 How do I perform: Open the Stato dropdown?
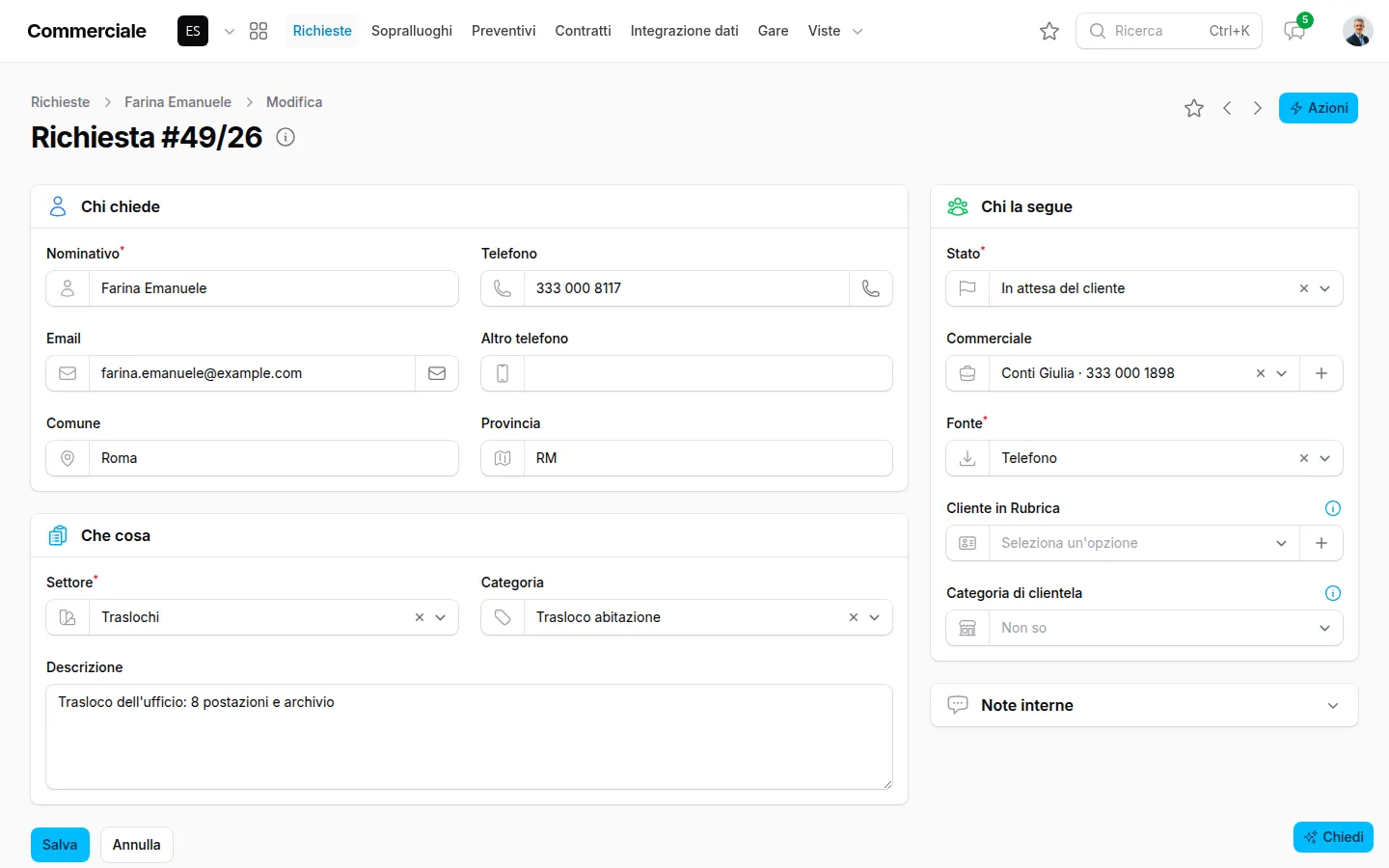(x=1325, y=288)
